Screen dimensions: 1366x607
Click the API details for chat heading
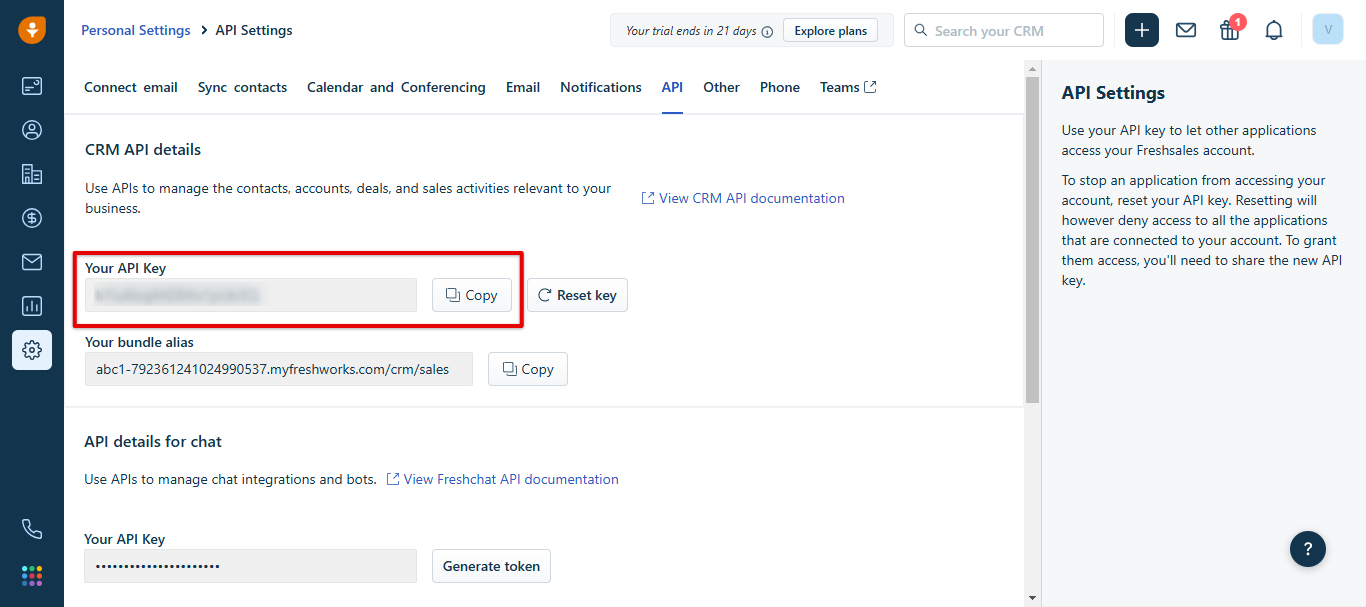(x=153, y=441)
